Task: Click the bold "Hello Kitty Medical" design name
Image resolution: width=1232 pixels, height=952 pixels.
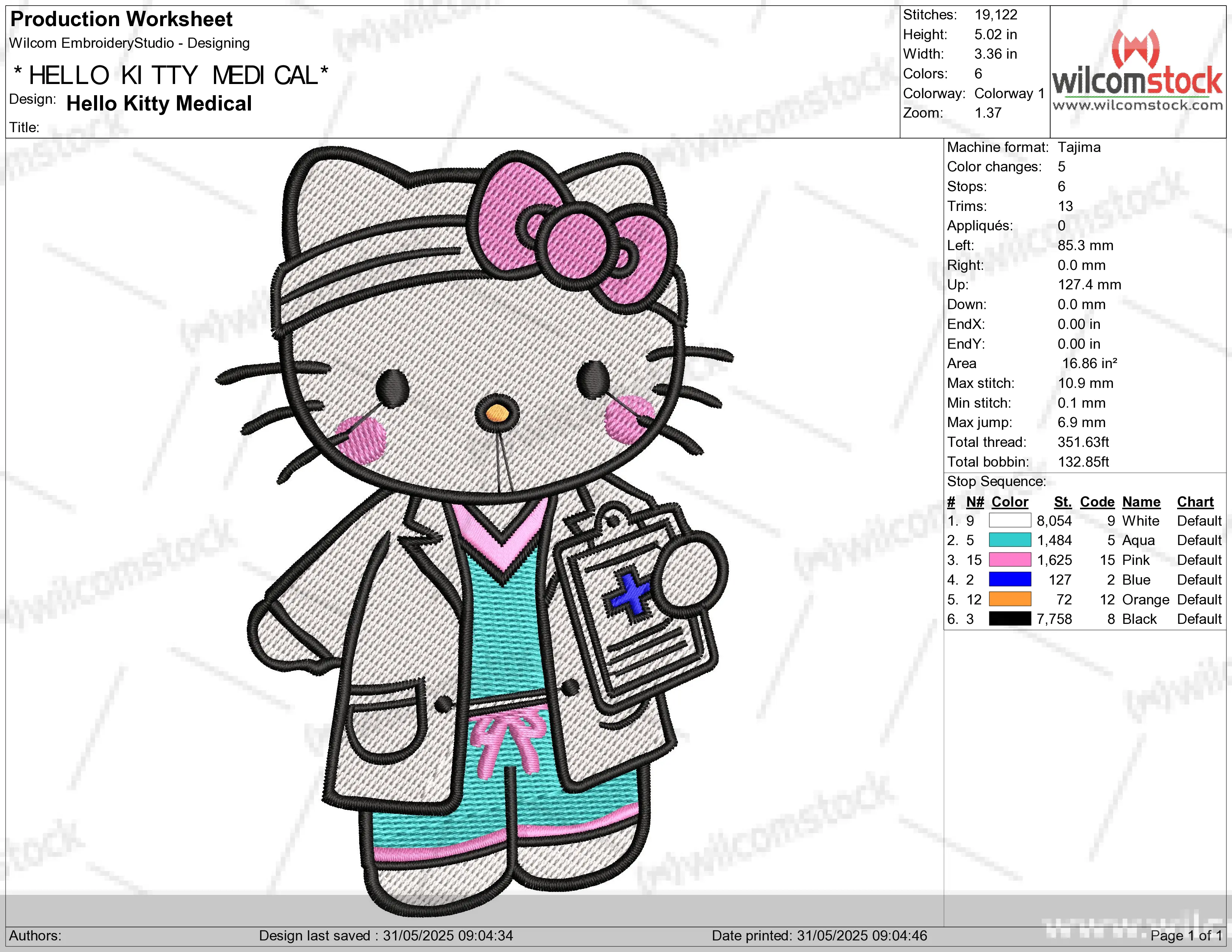Action: 159,104
